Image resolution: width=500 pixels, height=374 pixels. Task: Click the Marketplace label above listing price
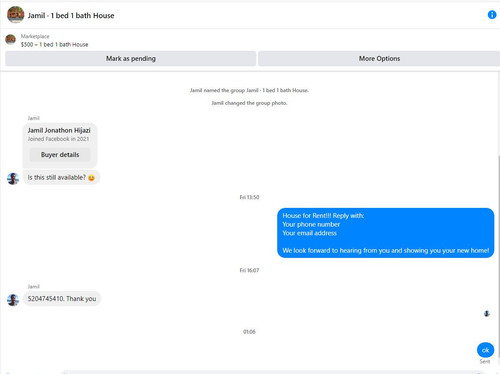(35, 36)
